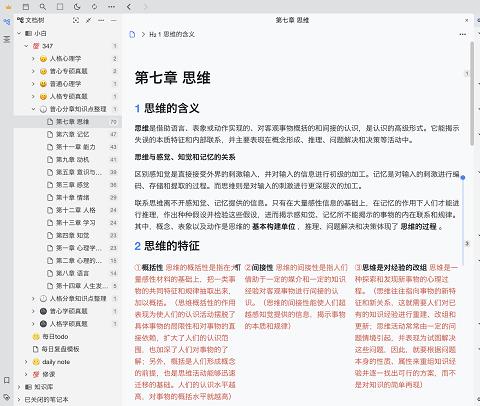Expand 已关闭的笔记本 section
Viewport: 480px width, 406px height.
[x=19, y=400]
